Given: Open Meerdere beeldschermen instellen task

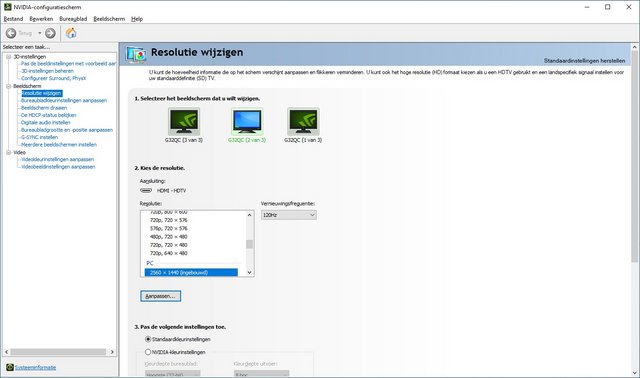Looking at the screenshot, I should point(59,145).
